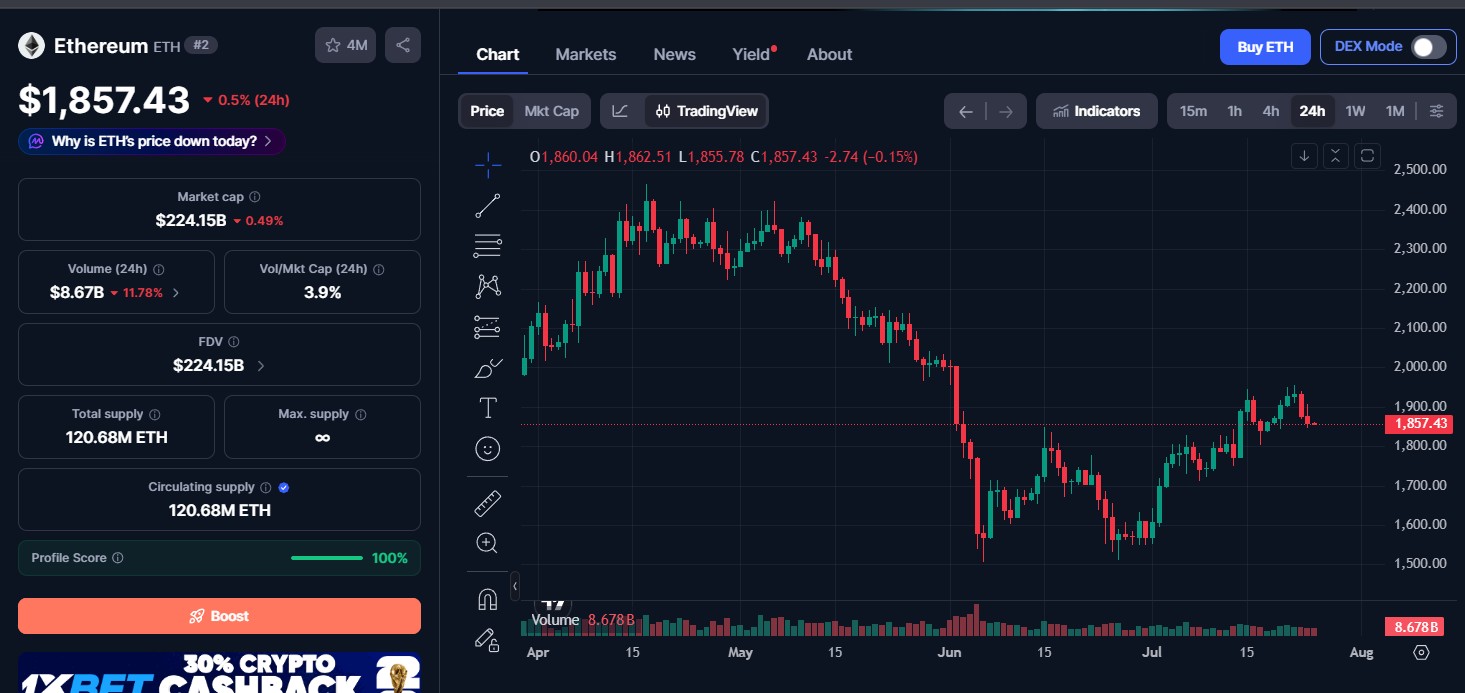The image size is (1465, 693).
Task: Show Max. supply info icon
Action: (x=361, y=414)
